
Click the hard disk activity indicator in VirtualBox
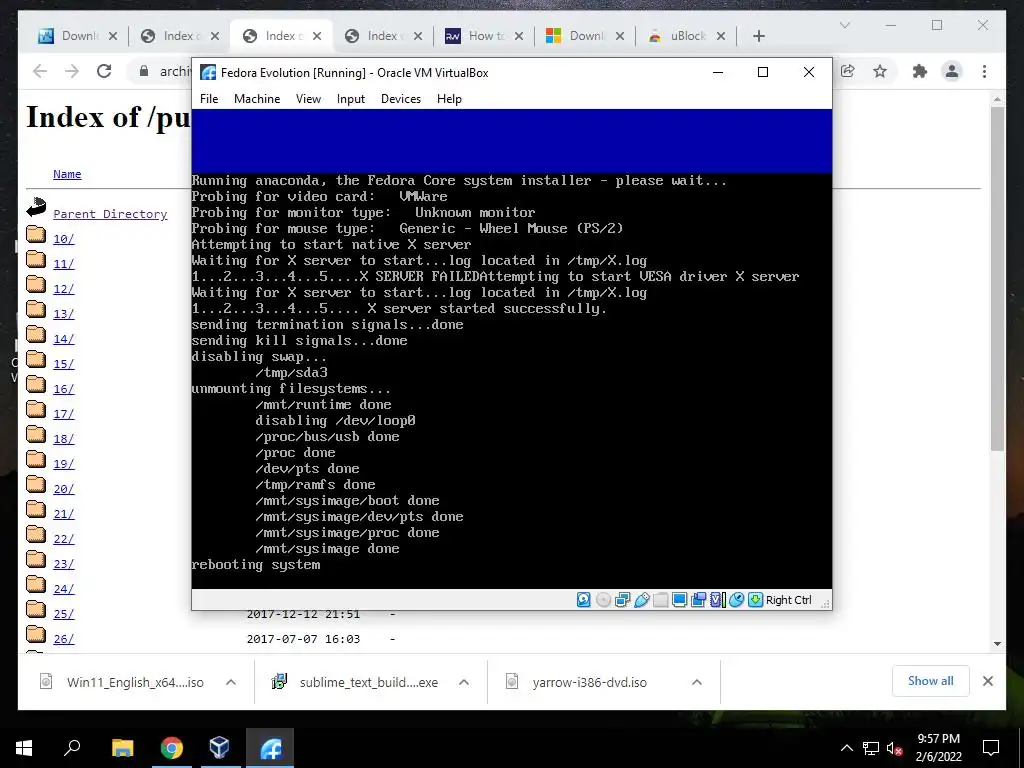click(x=584, y=600)
